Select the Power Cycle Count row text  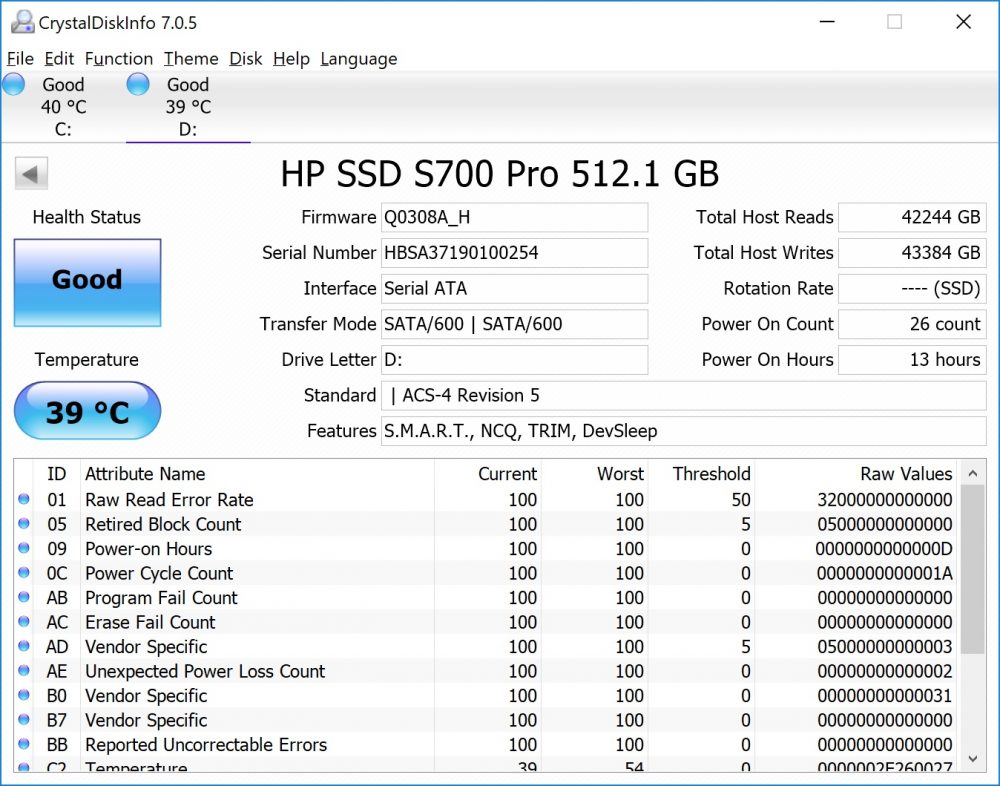tap(159, 574)
